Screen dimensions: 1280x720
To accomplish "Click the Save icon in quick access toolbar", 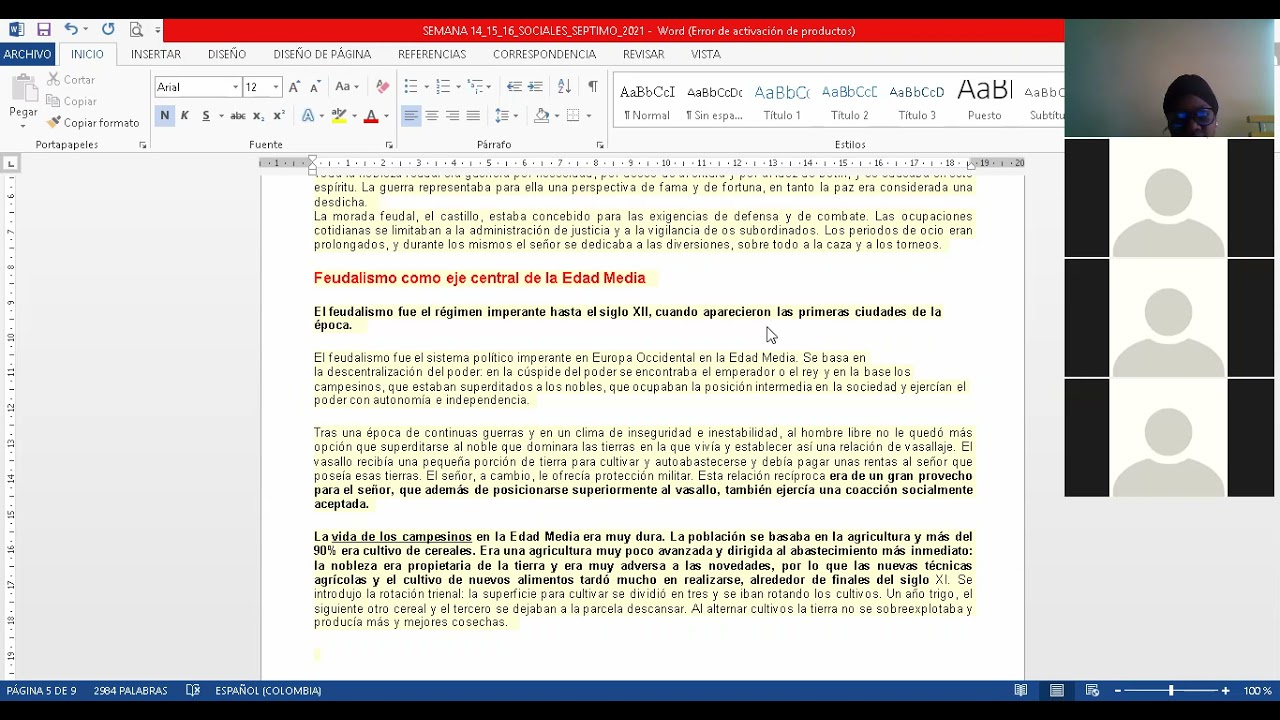I will 43,30.
